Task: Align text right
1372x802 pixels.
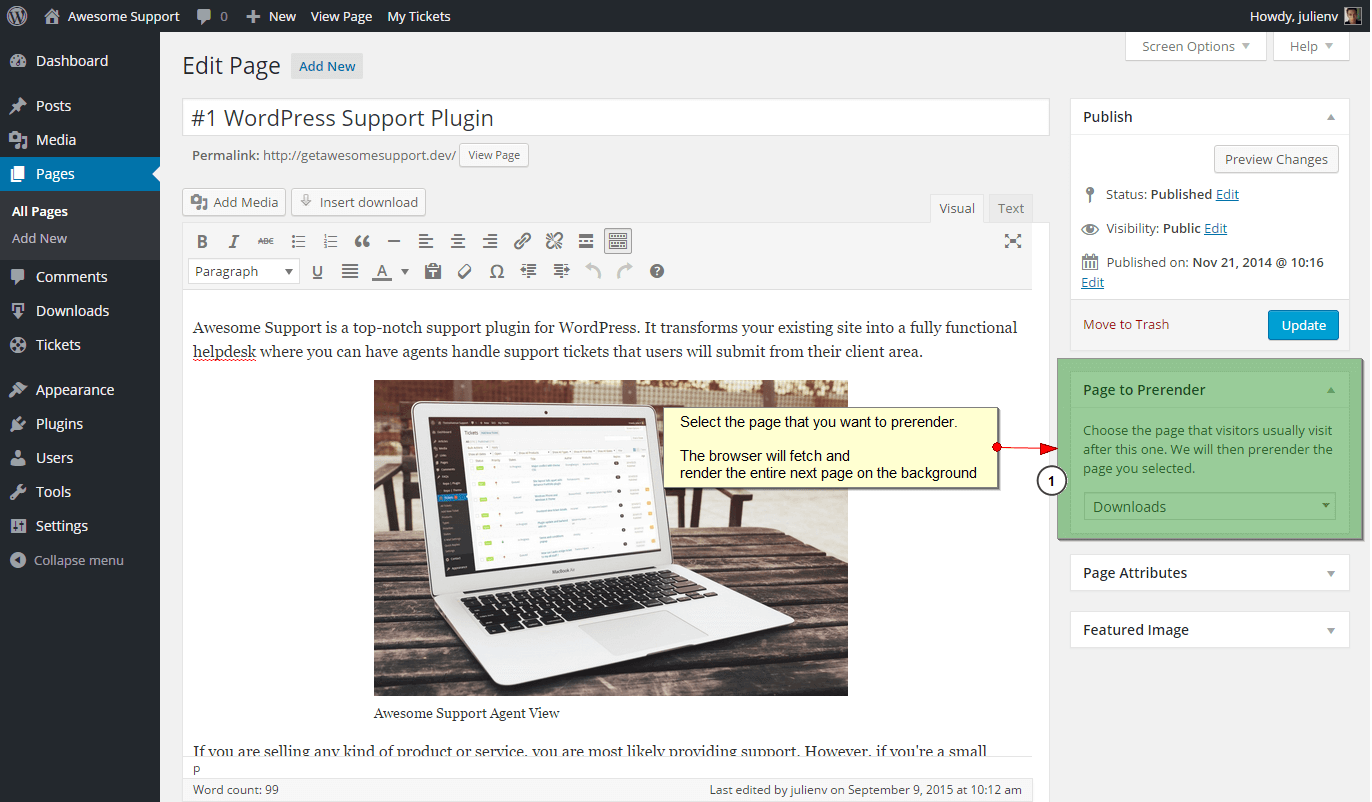Action: (x=490, y=241)
